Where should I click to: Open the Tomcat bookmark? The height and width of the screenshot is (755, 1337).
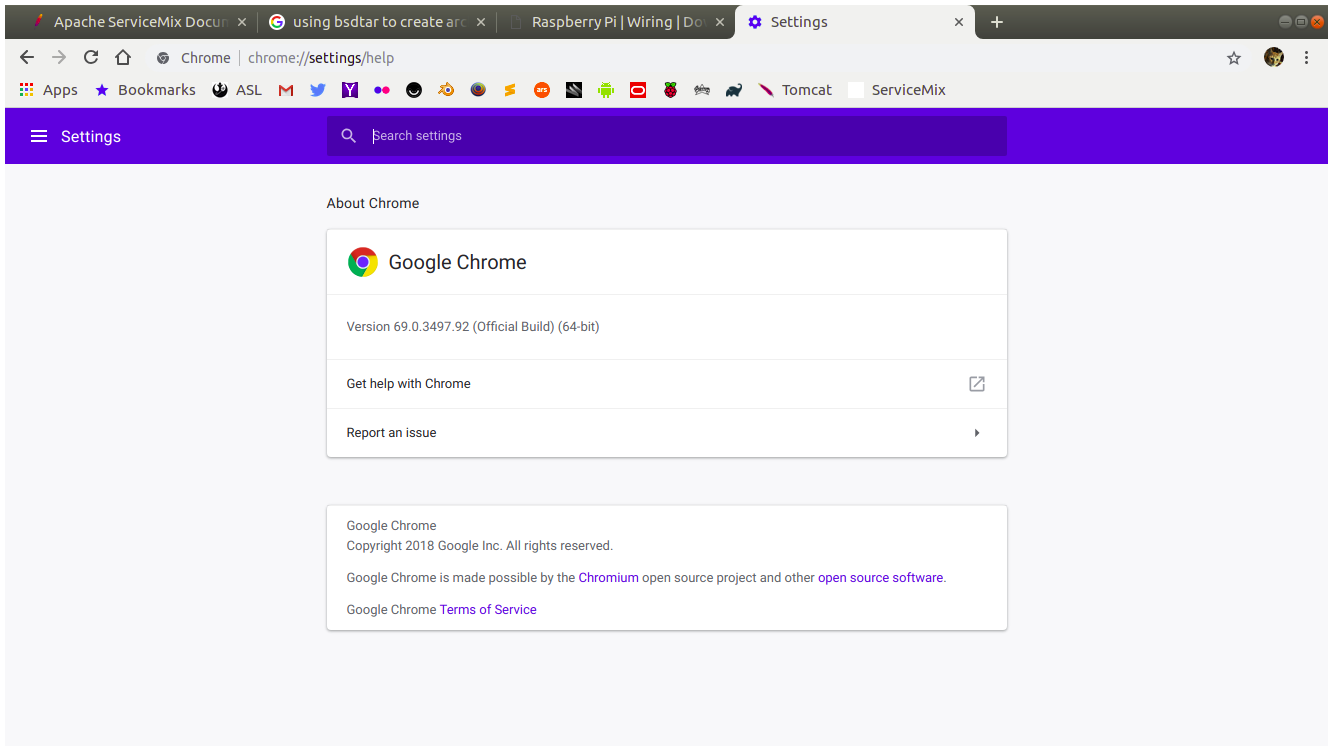795,90
